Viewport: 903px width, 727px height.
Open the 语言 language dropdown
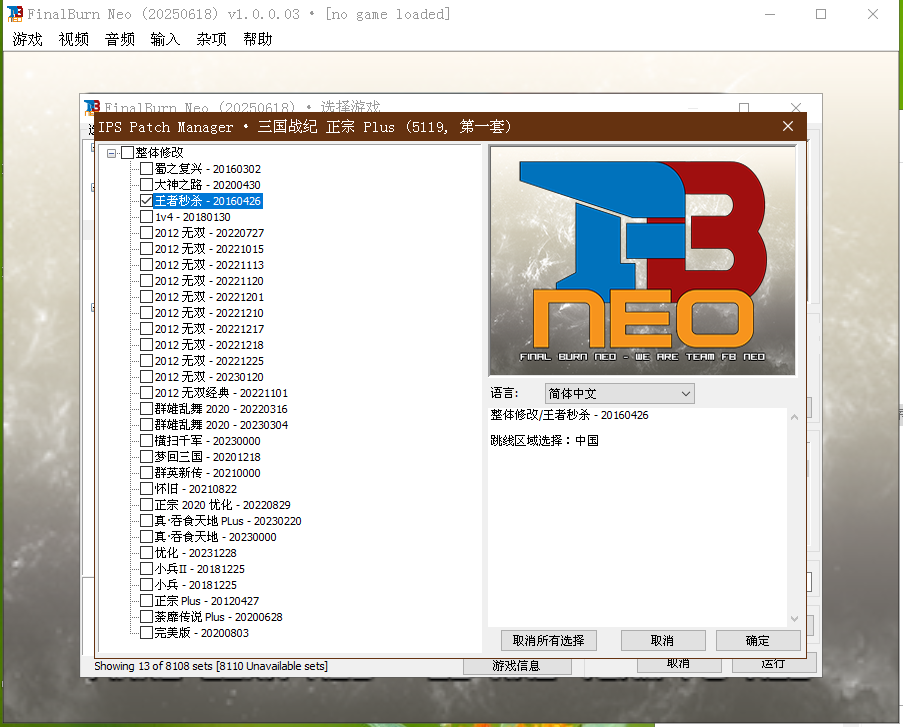(620, 393)
